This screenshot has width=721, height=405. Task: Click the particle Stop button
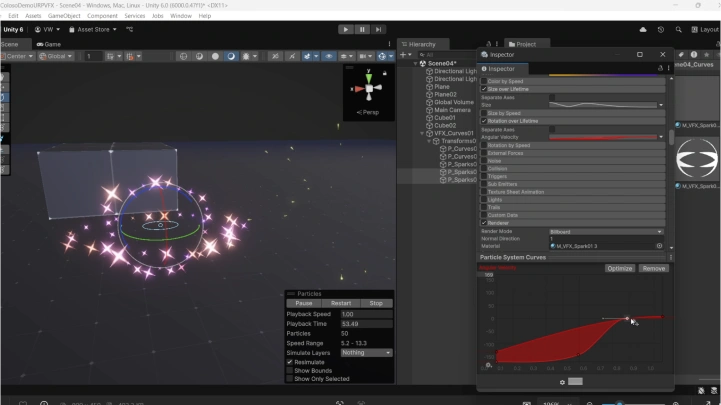(x=376, y=303)
